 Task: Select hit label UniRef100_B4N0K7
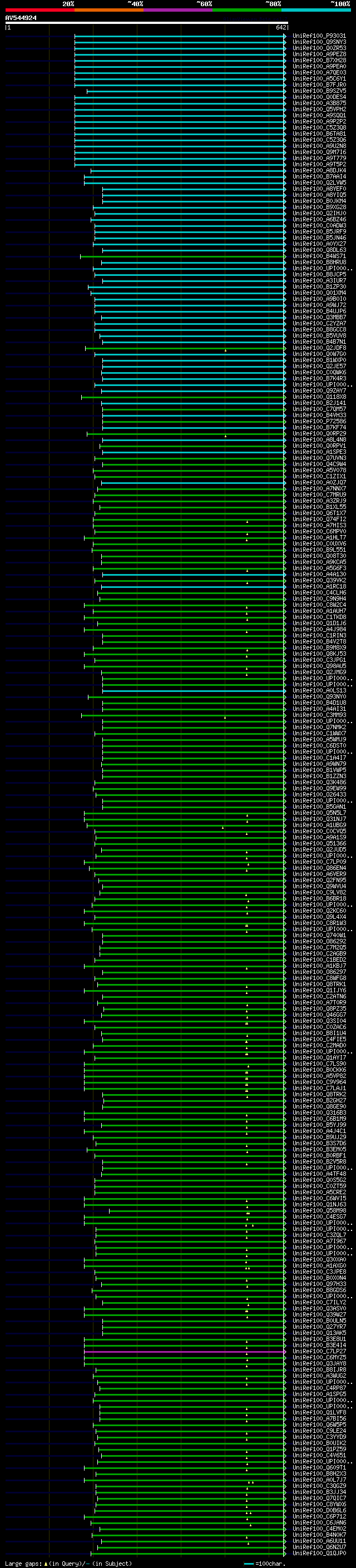[319, 1535]
